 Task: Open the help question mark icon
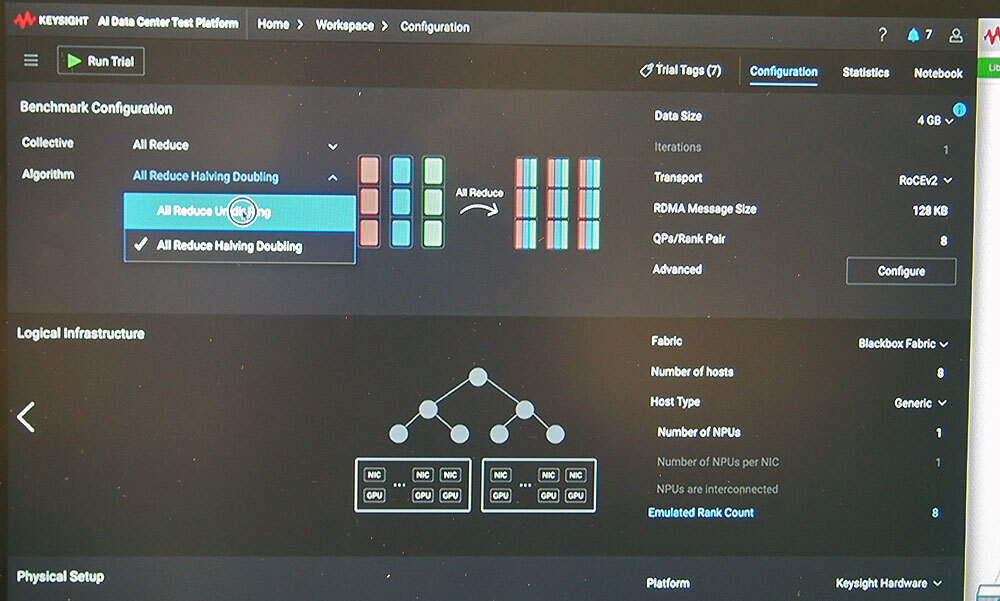[883, 34]
